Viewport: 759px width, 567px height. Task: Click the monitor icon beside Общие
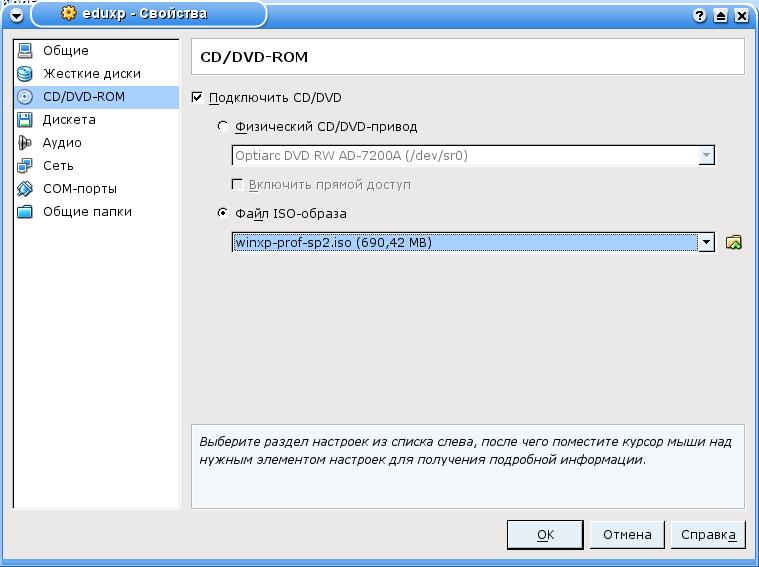25,51
